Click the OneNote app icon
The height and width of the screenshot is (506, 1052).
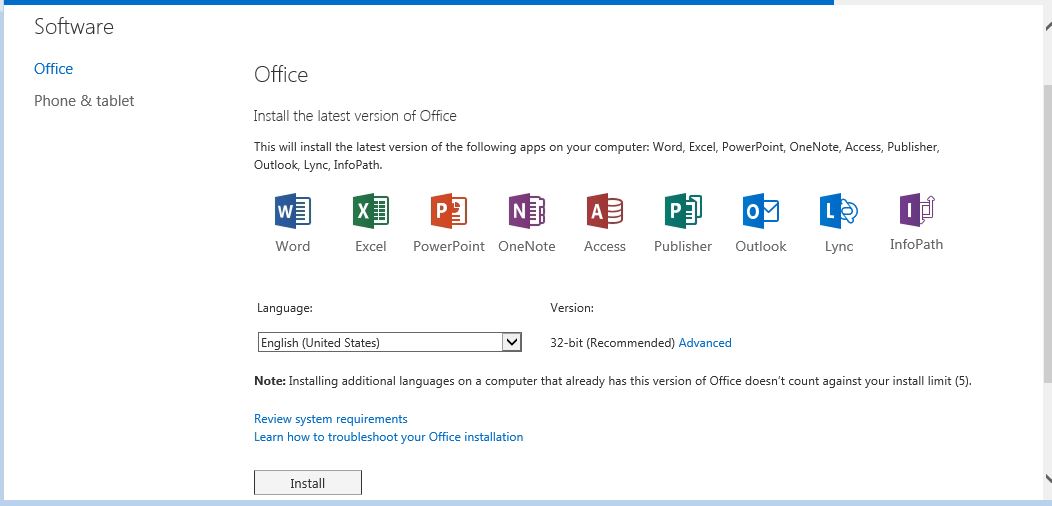coord(527,211)
